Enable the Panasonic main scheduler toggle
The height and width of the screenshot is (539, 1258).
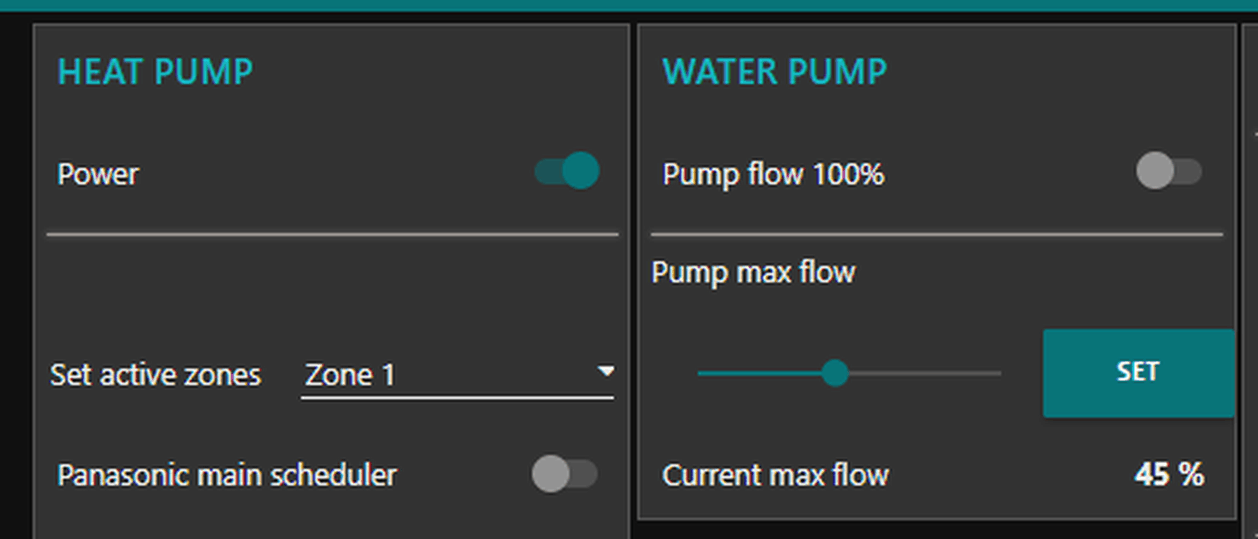point(564,474)
